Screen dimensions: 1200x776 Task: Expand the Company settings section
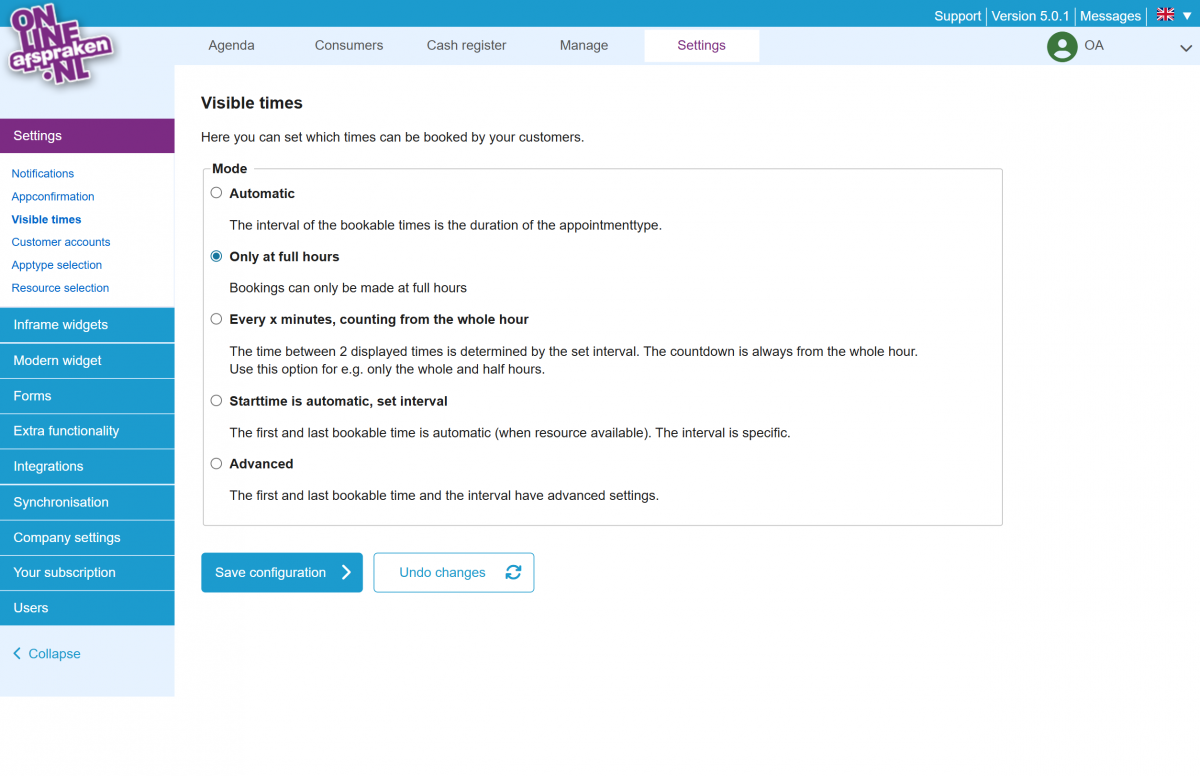(87, 538)
